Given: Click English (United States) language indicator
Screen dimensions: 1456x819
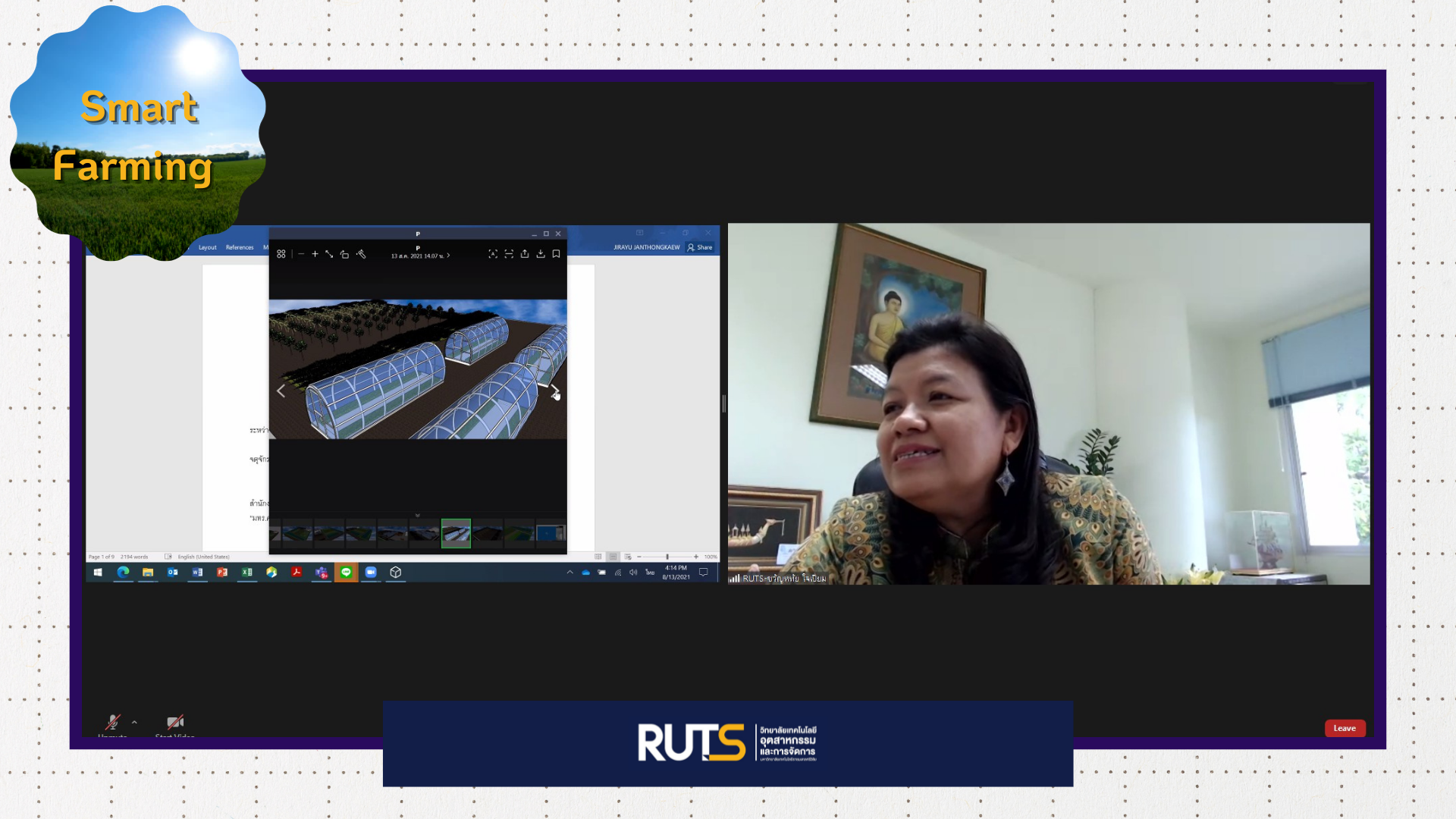Looking at the screenshot, I should [203, 557].
